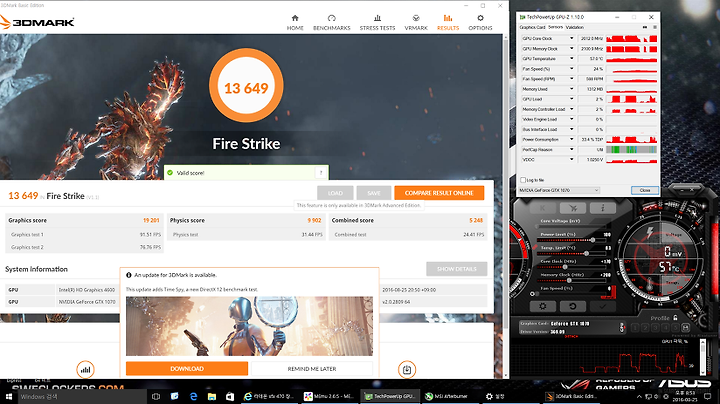Click the Windows taskbar search box

(82, 396)
